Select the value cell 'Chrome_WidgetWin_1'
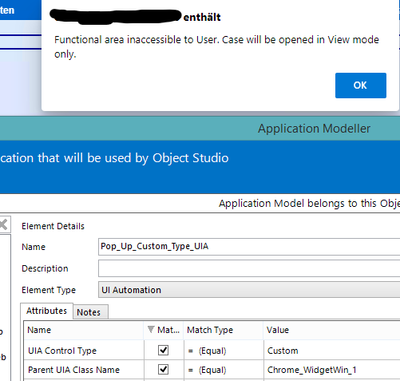This screenshot has width=400, height=381. [x=332, y=370]
